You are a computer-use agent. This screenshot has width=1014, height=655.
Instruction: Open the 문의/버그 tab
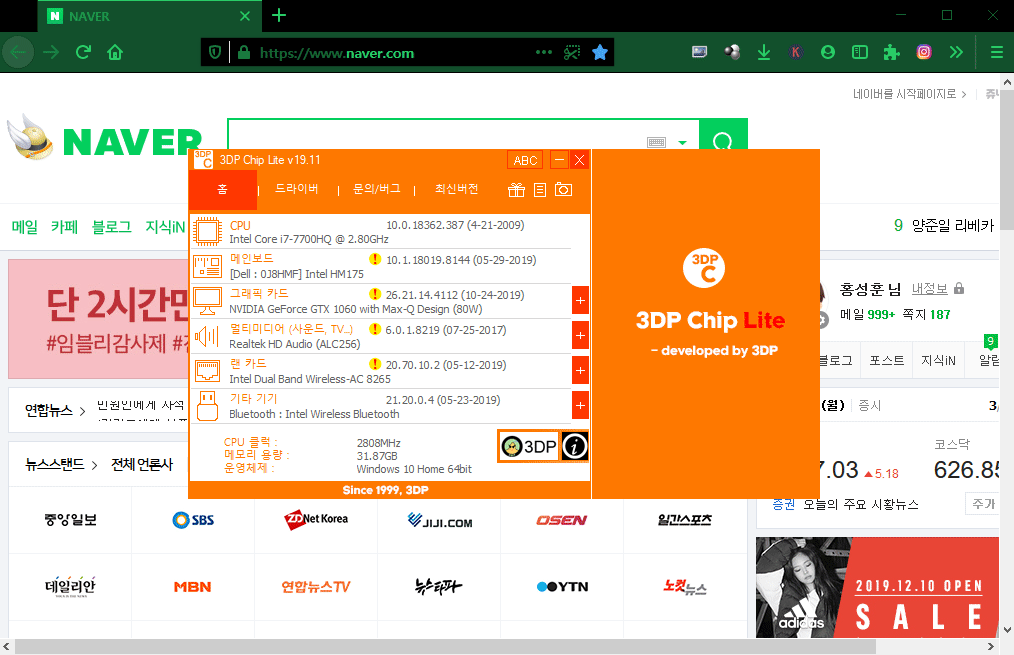[x=376, y=189]
